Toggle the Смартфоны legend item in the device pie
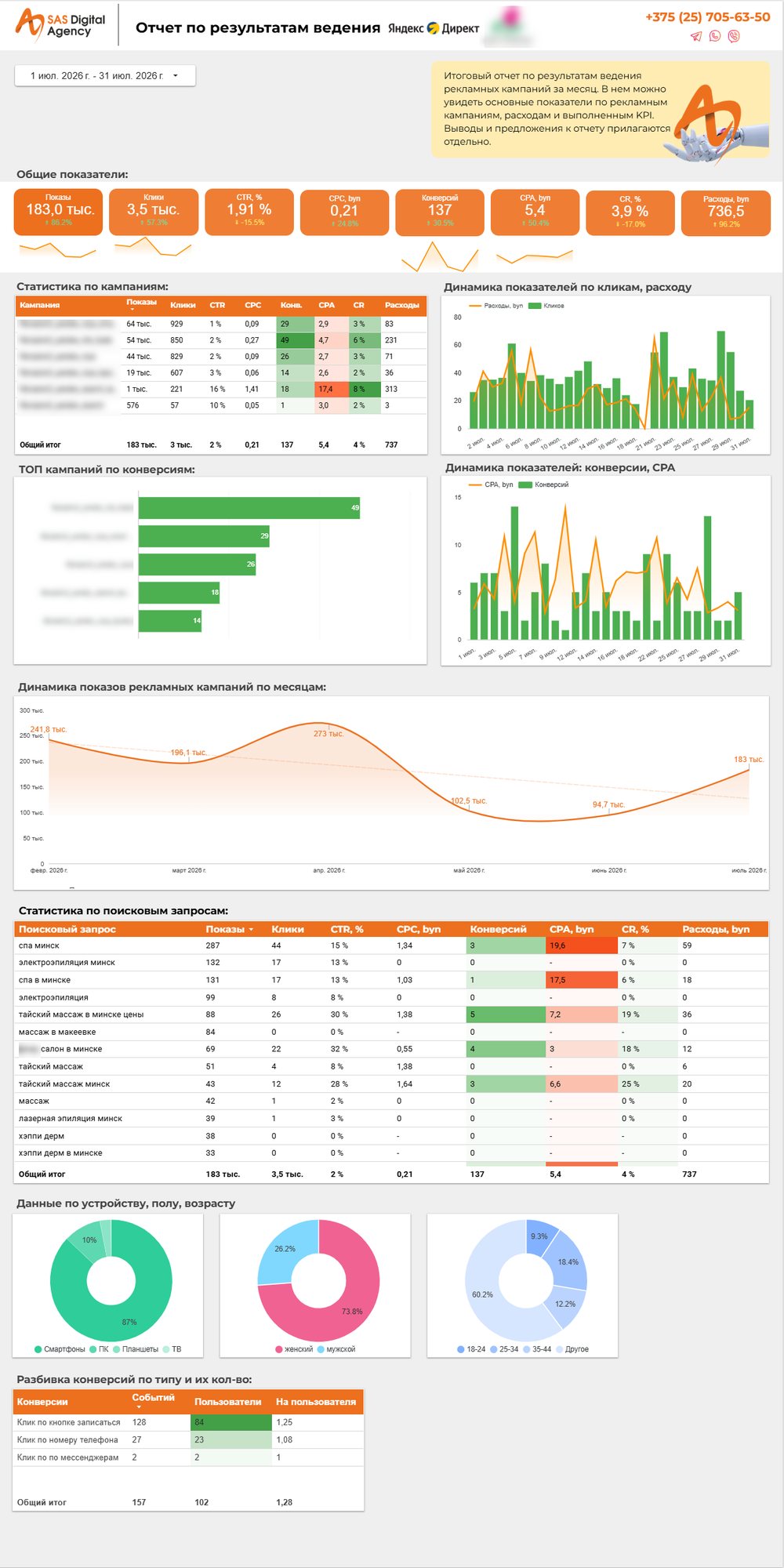The height and width of the screenshot is (1568, 784). coord(60,1349)
